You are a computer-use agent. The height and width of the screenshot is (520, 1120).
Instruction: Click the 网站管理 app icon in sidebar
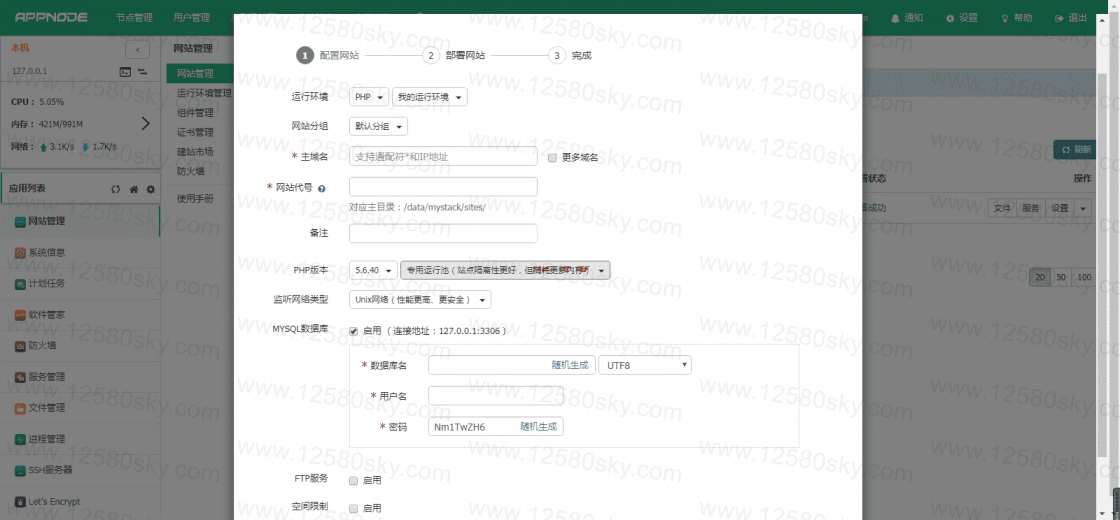pos(21,221)
